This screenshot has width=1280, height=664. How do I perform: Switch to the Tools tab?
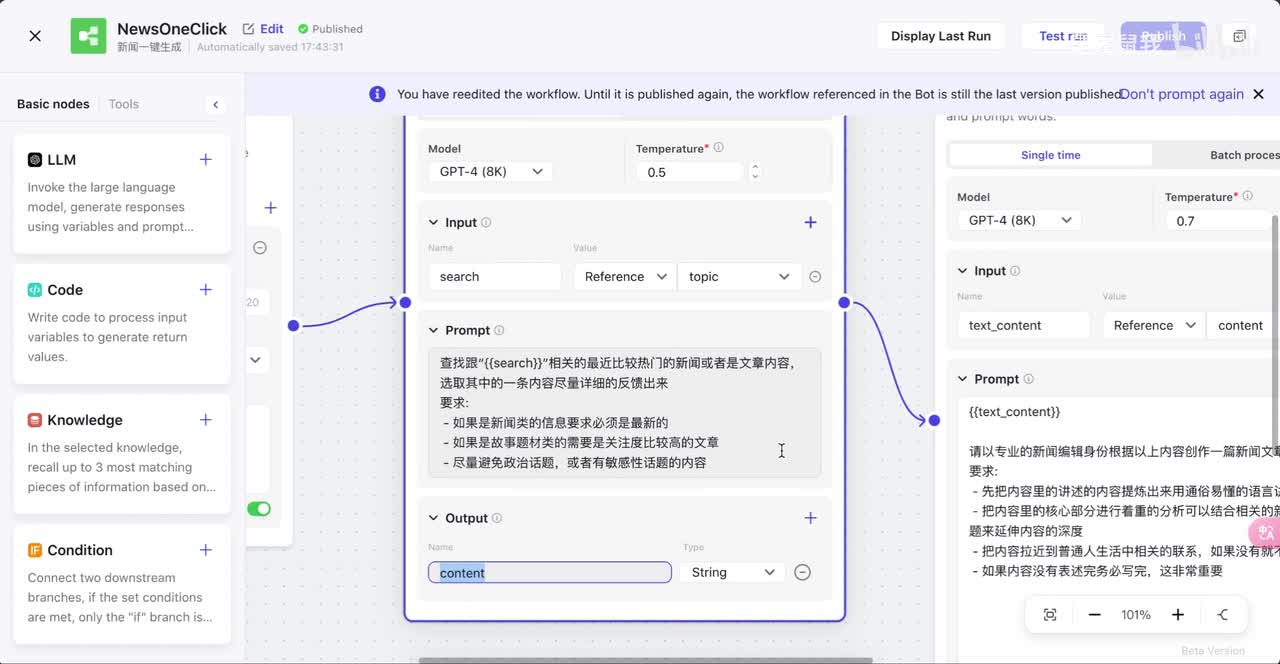124,104
